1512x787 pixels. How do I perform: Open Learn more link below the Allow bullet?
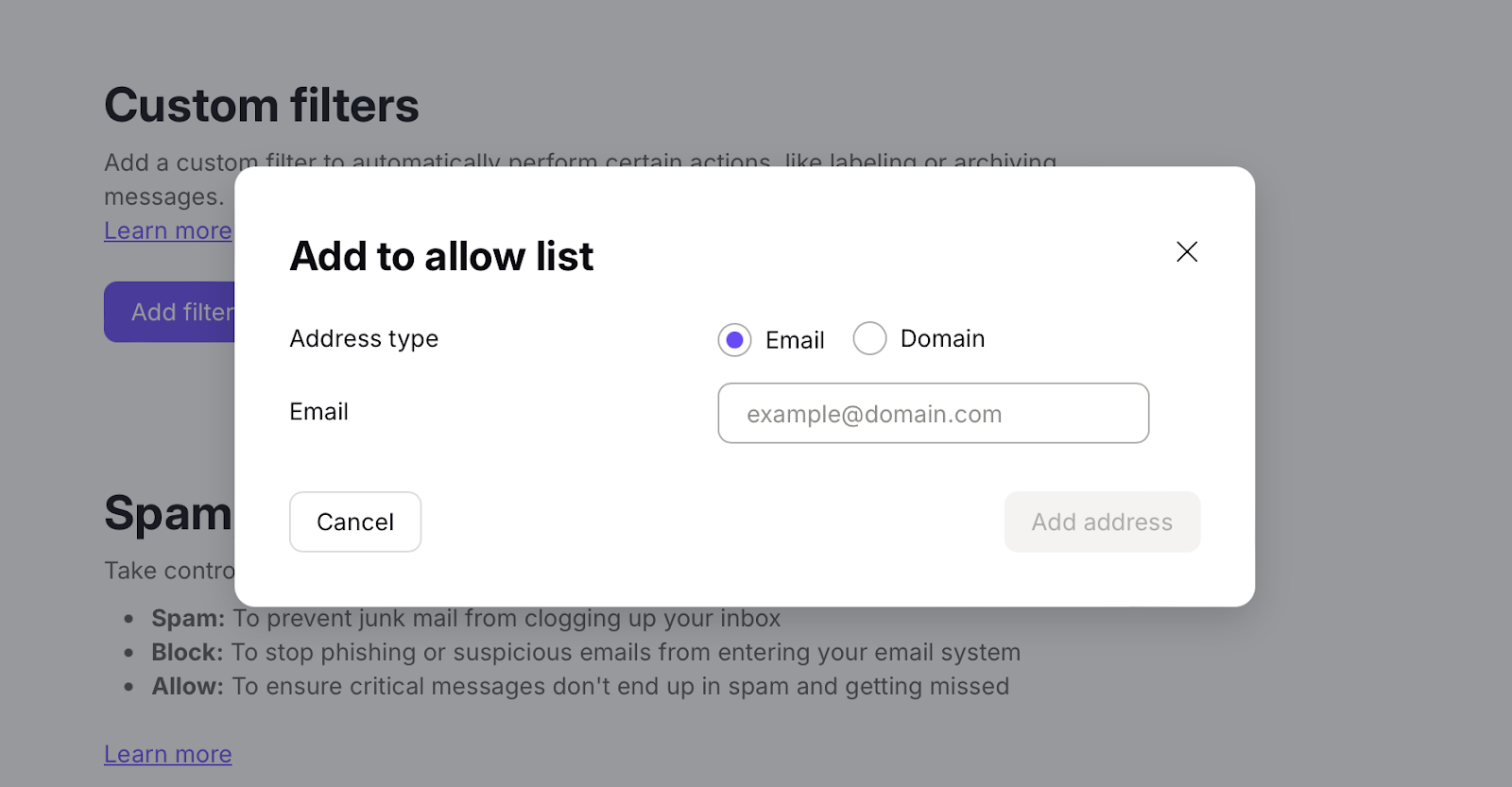167,755
